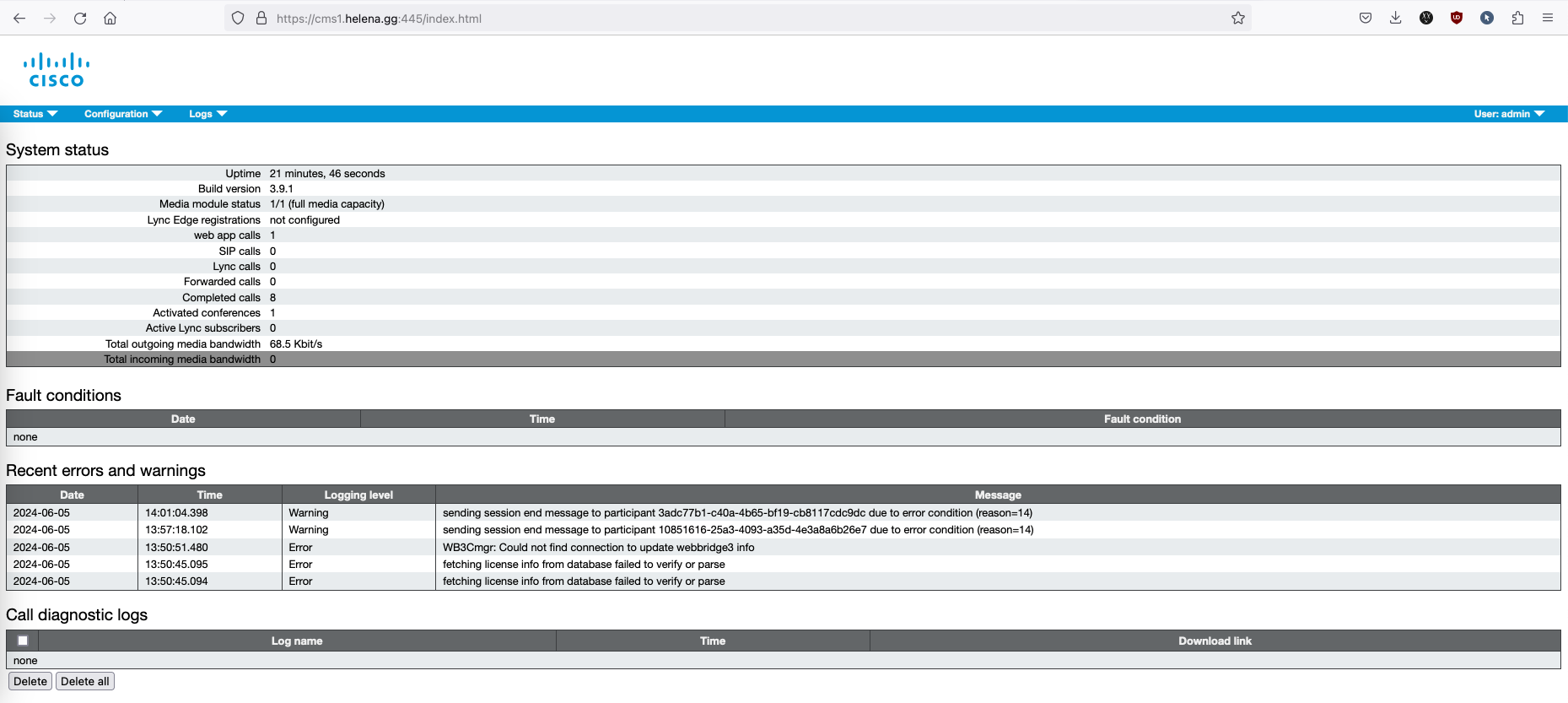
Task: Open the tracking protection shield icon
Action: tap(238, 18)
